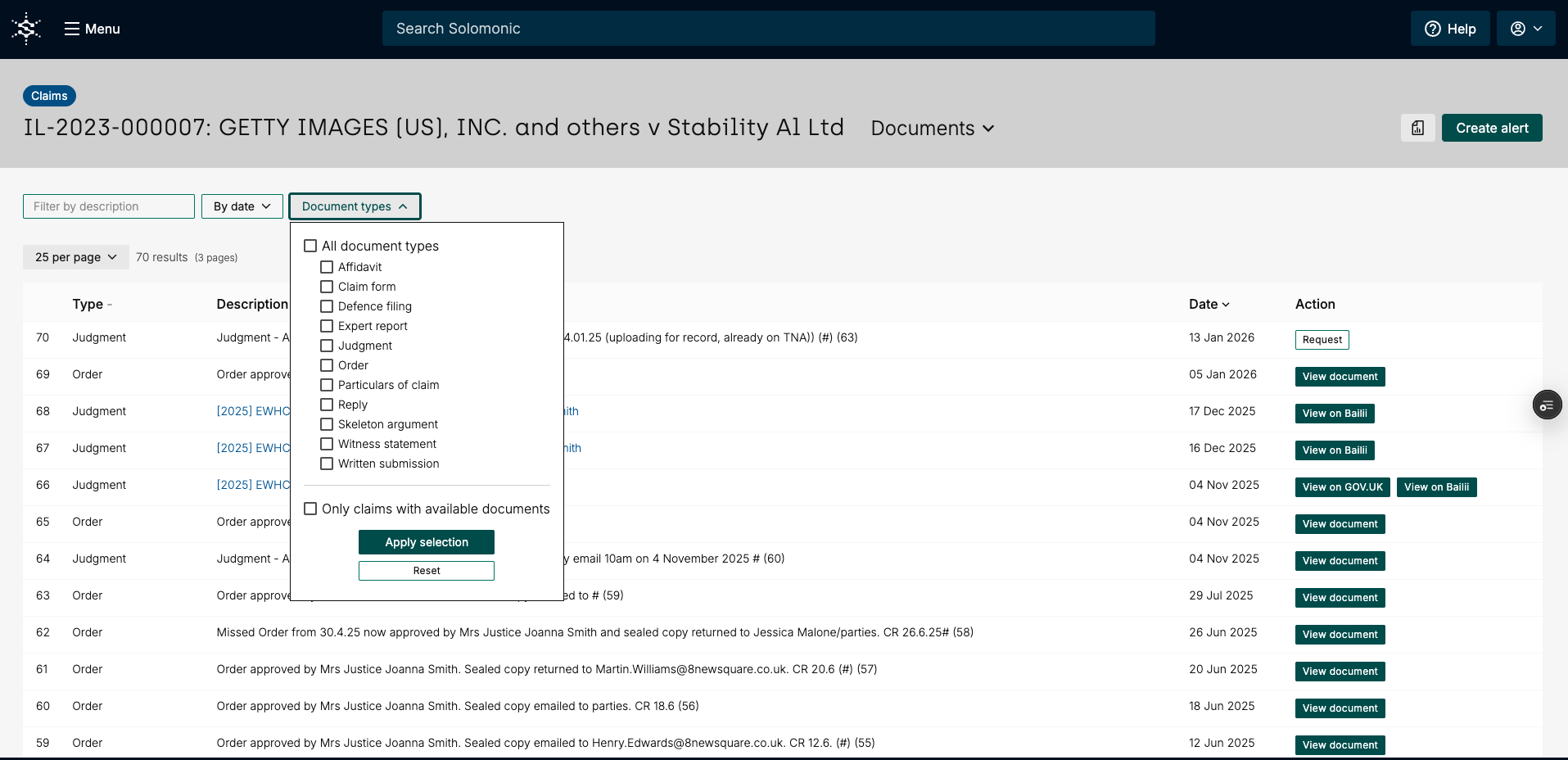
Task: View document dated 12 Jun 2025
Action: (x=1340, y=745)
